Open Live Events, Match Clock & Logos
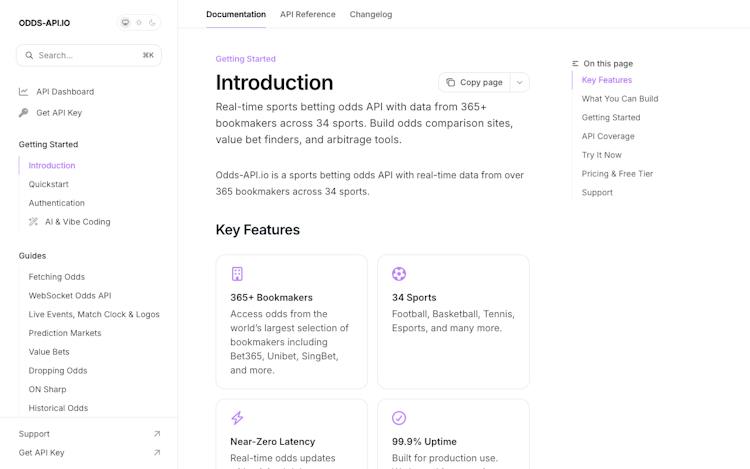 (94, 314)
